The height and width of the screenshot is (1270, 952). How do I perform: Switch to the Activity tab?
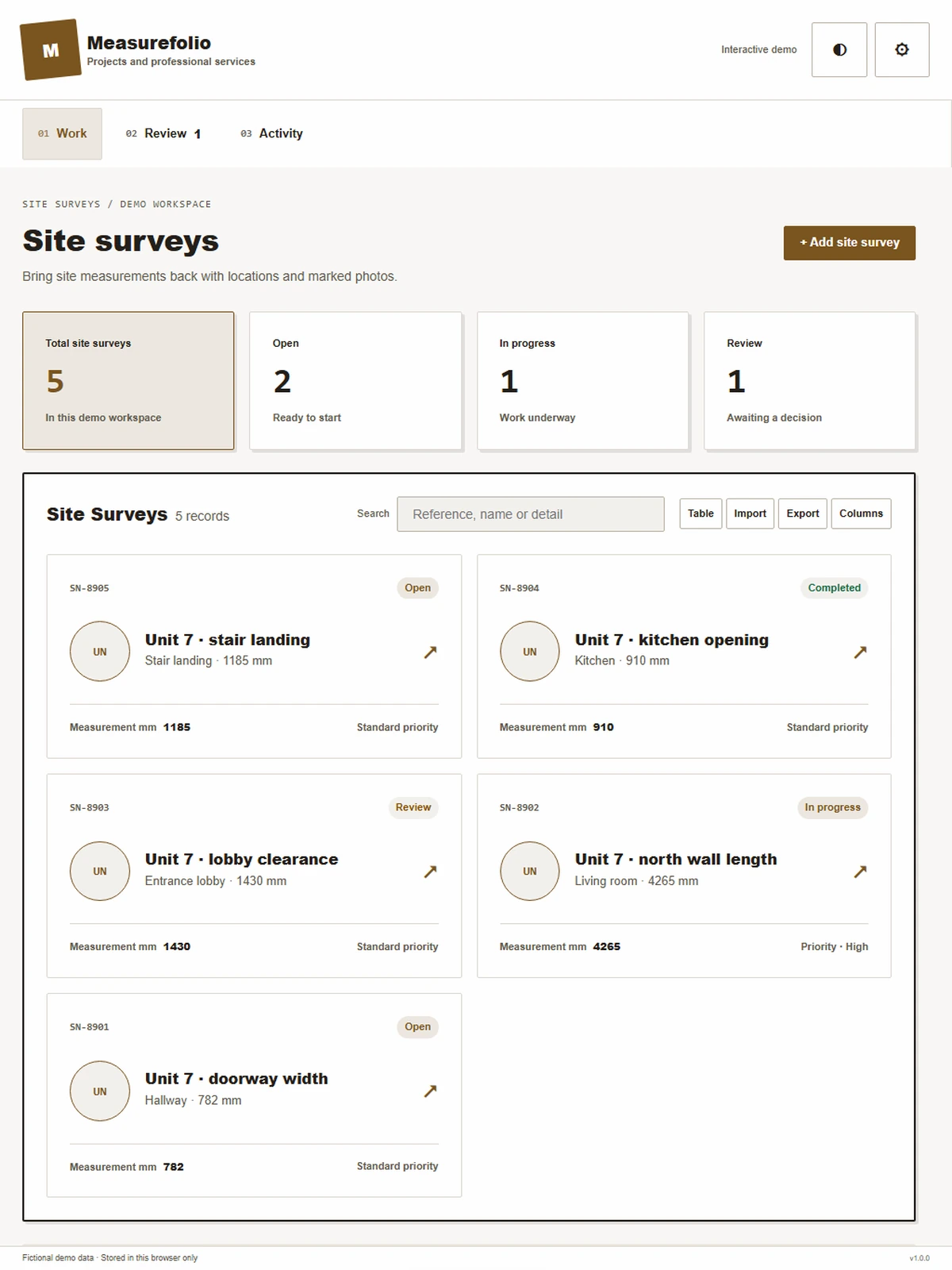pyautogui.click(x=271, y=133)
